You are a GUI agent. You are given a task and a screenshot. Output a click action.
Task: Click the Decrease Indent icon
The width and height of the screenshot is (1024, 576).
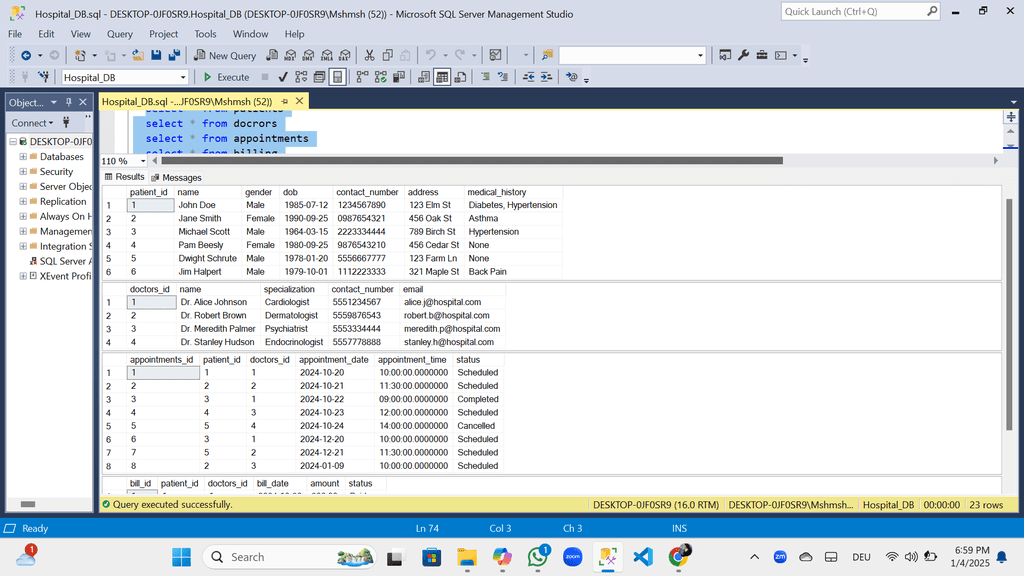tap(528, 77)
